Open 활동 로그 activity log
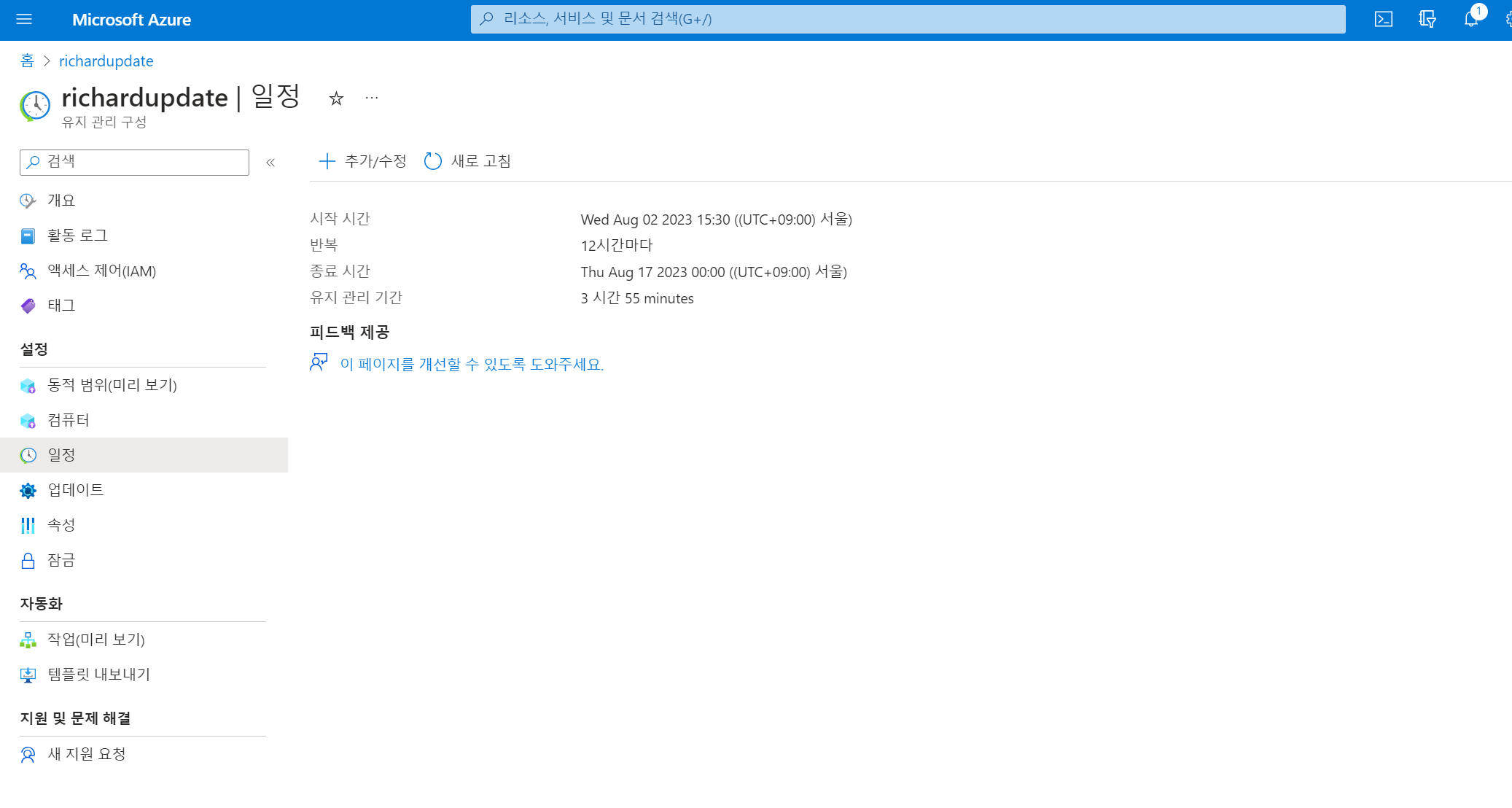1512x808 pixels. pos(77,236)
